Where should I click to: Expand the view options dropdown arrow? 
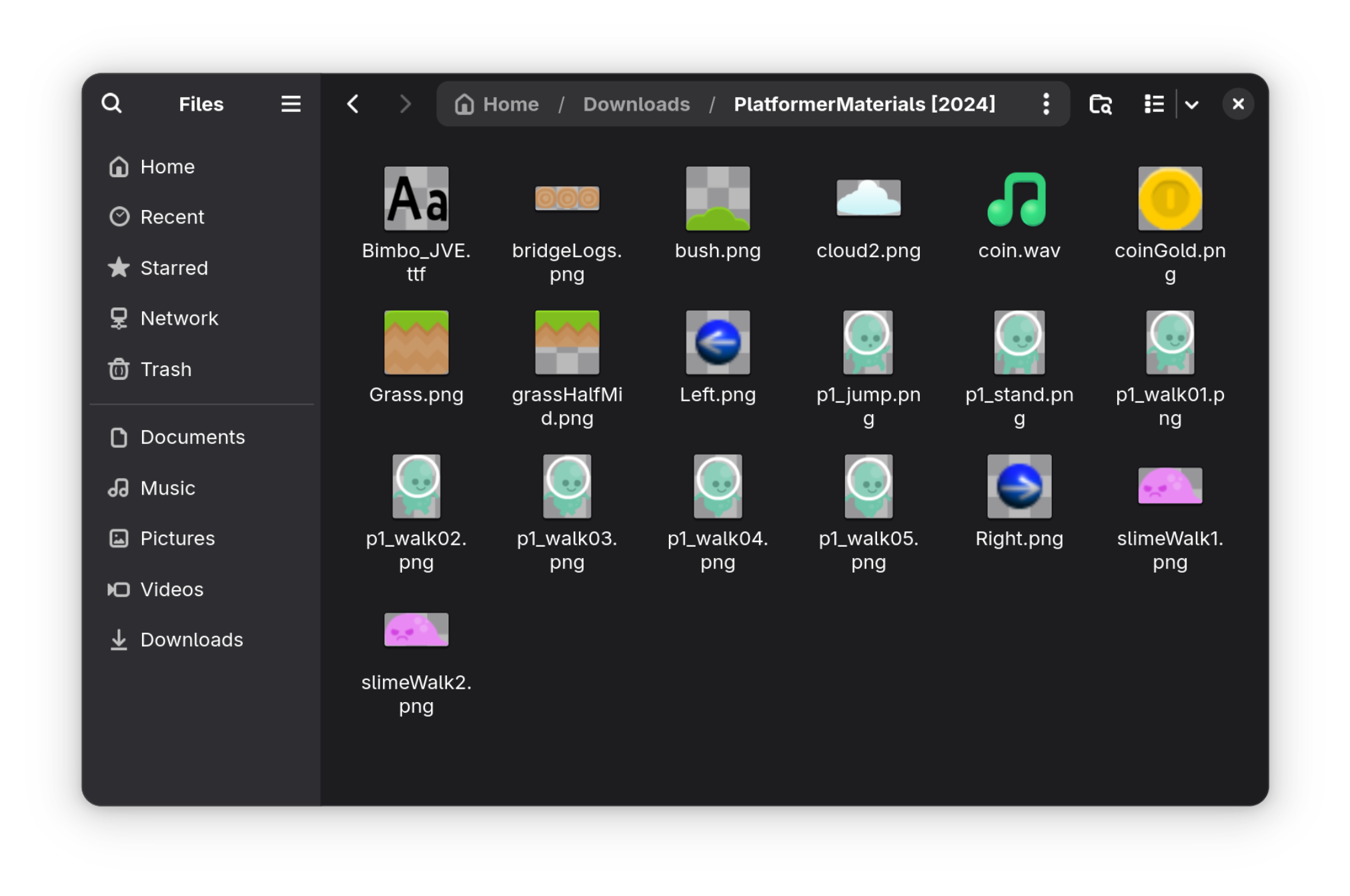pos(1192,105)
